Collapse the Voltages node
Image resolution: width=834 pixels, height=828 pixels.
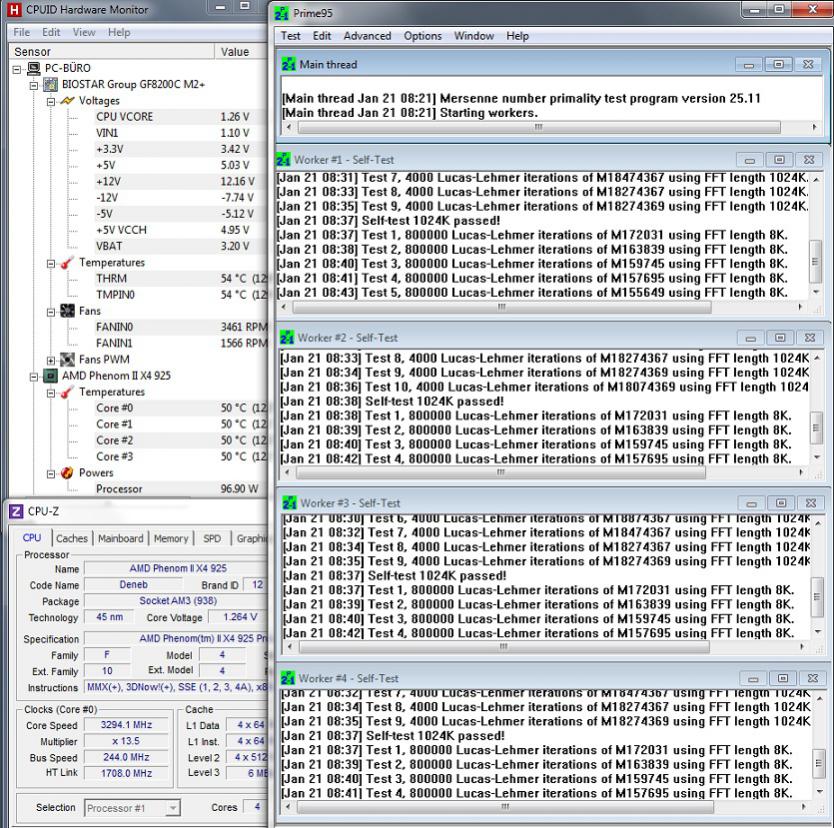pyautogui.click(x=51, y=101)
